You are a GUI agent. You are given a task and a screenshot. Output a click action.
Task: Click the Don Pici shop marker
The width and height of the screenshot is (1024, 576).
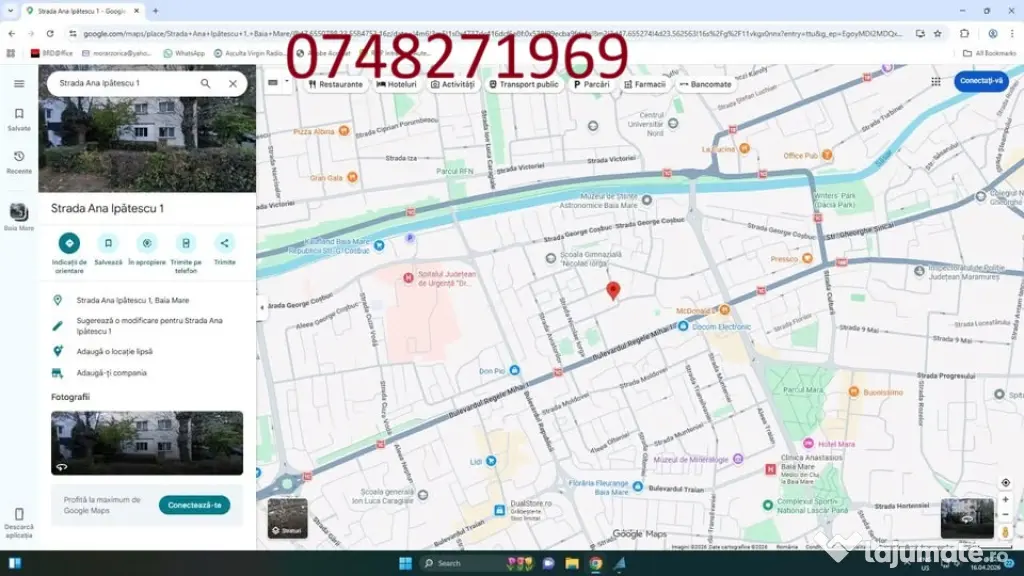(515, 370)
